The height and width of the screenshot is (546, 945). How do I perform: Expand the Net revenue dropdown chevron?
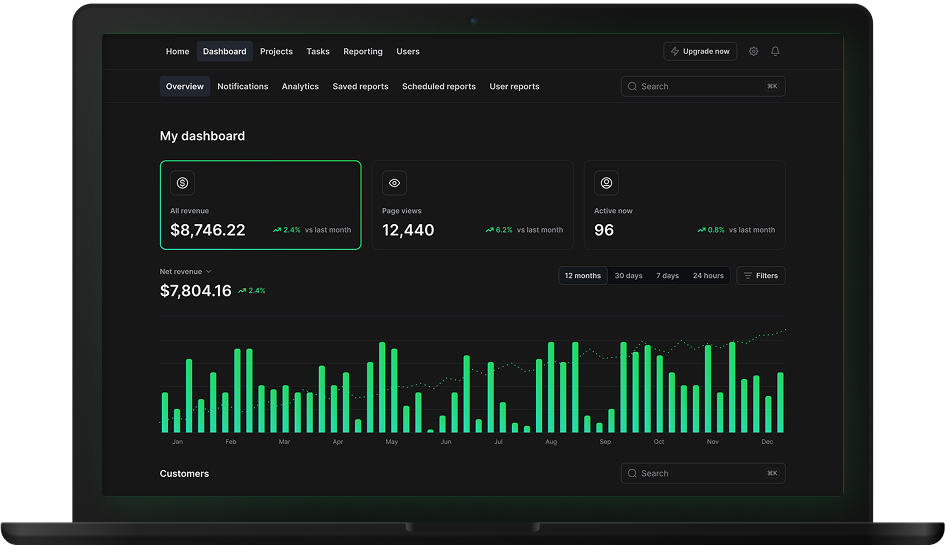[x=209, y=272]
